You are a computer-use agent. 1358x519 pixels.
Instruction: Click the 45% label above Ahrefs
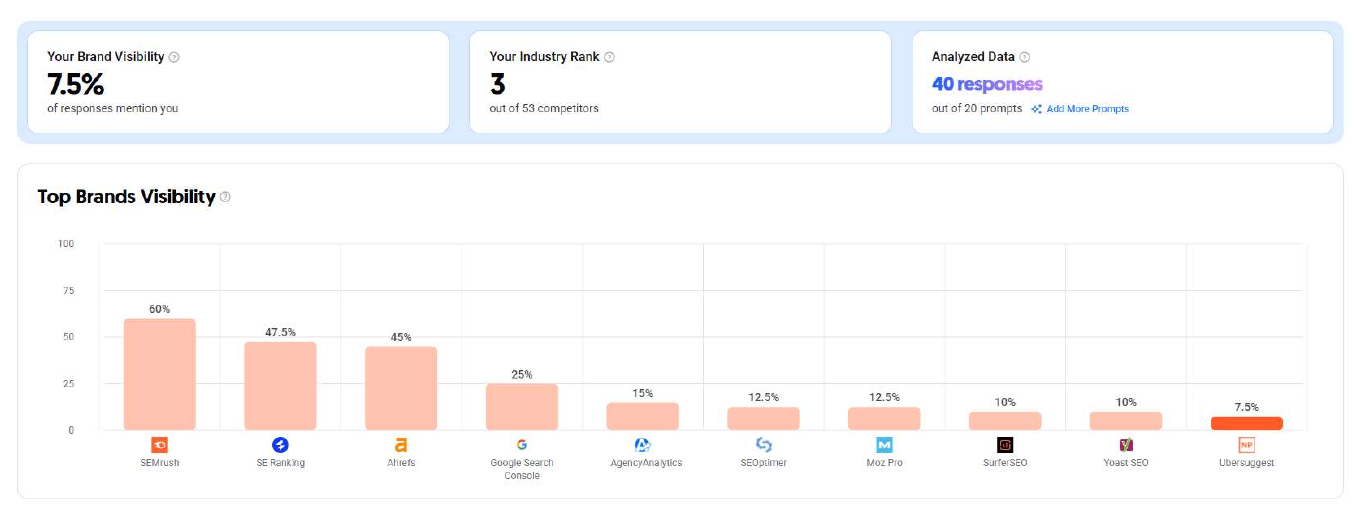[x=401, y=337]
